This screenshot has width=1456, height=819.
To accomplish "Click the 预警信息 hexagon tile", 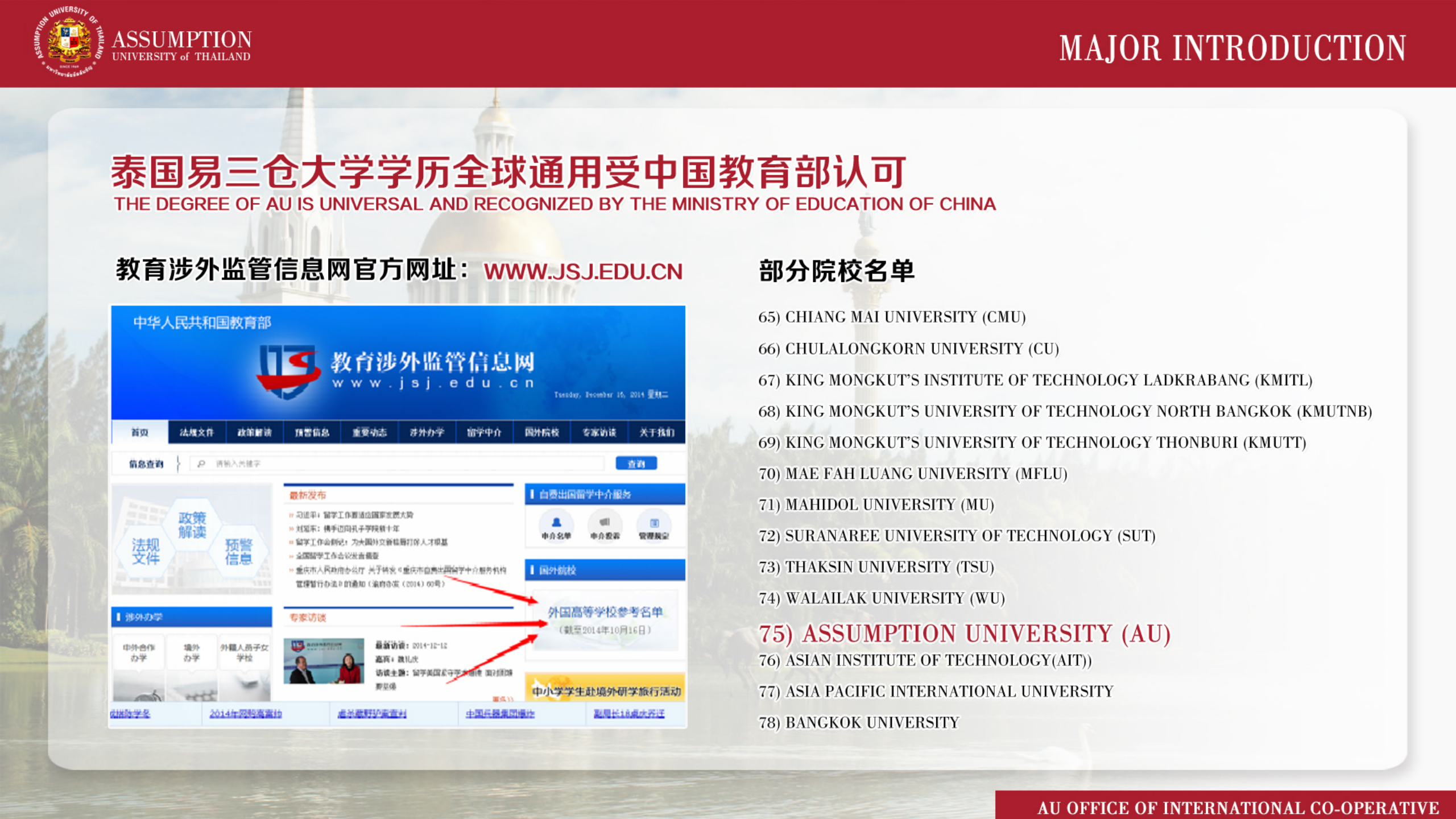I will point(238,551).
